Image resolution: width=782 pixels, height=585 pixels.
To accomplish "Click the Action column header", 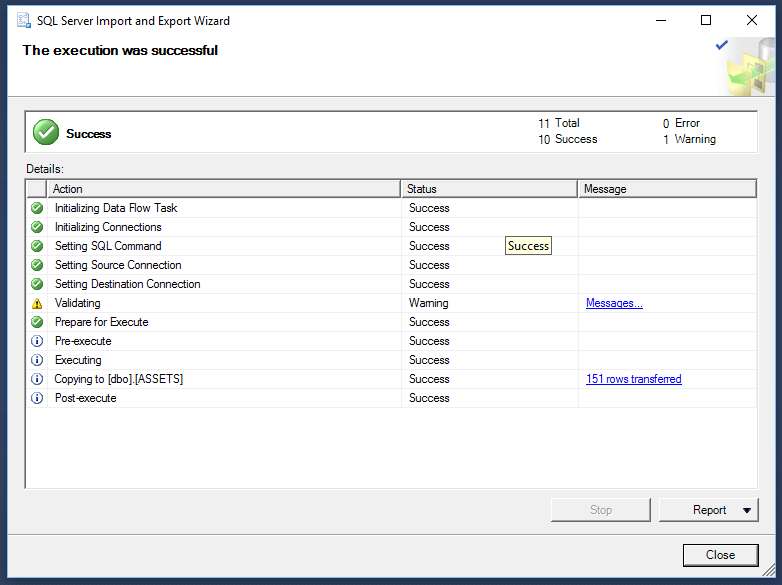I will click(223, 189).
